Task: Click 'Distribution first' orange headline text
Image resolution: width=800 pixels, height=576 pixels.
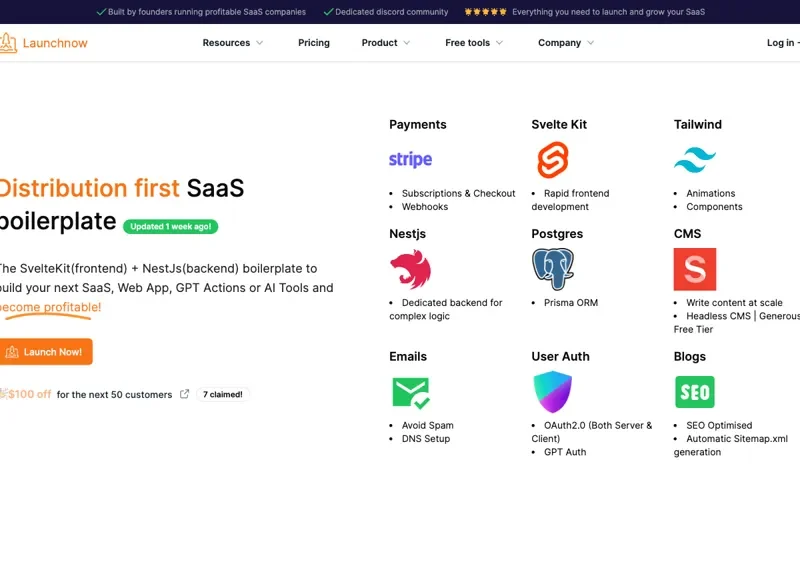Action: click(x=89, y=188)
